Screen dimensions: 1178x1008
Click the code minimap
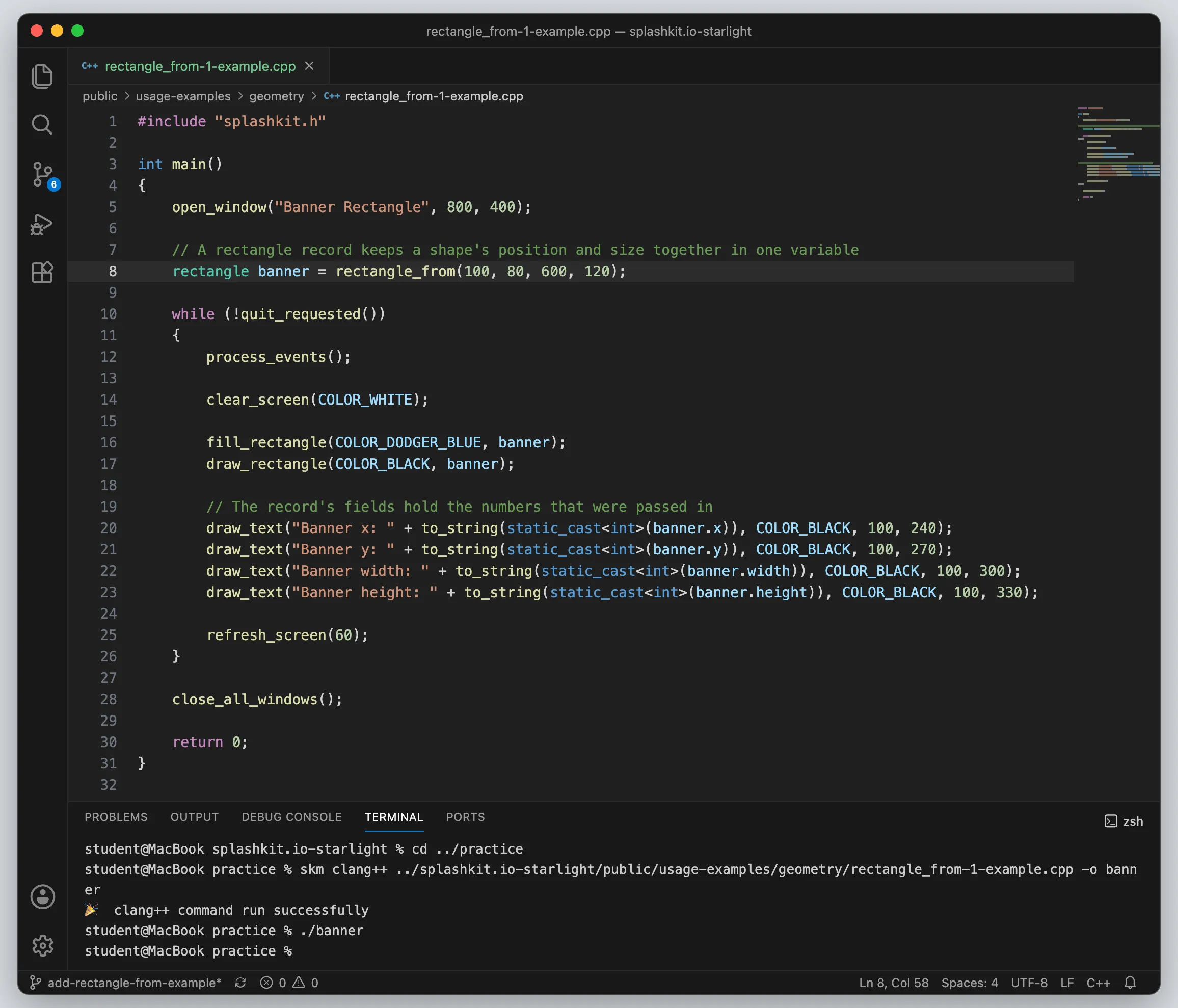1118,153
